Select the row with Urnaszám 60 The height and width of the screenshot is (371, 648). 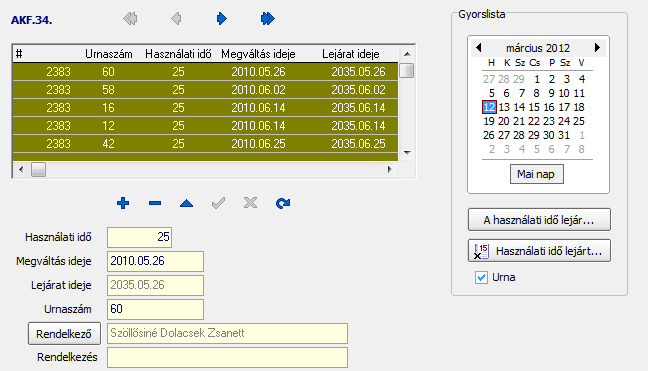click(205, 72)
